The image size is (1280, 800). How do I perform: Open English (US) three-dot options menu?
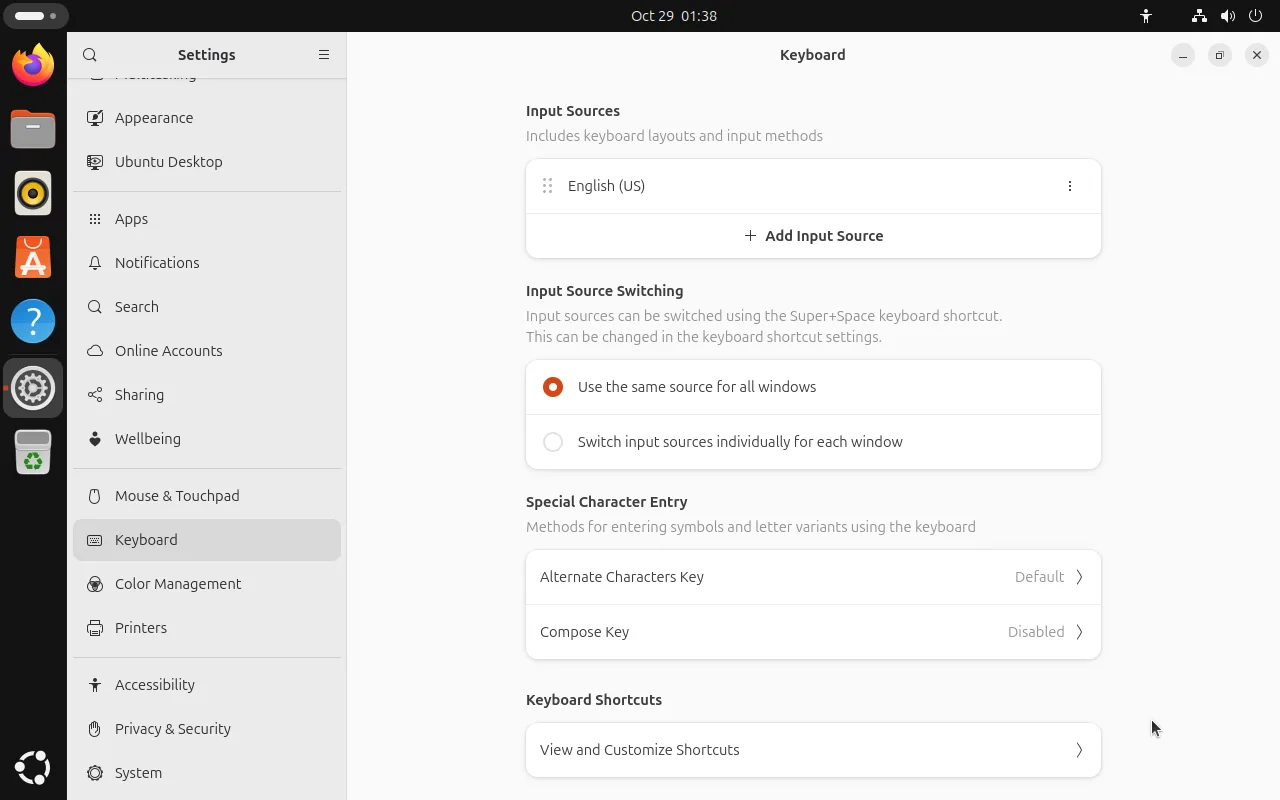(x=1070, y=186)
